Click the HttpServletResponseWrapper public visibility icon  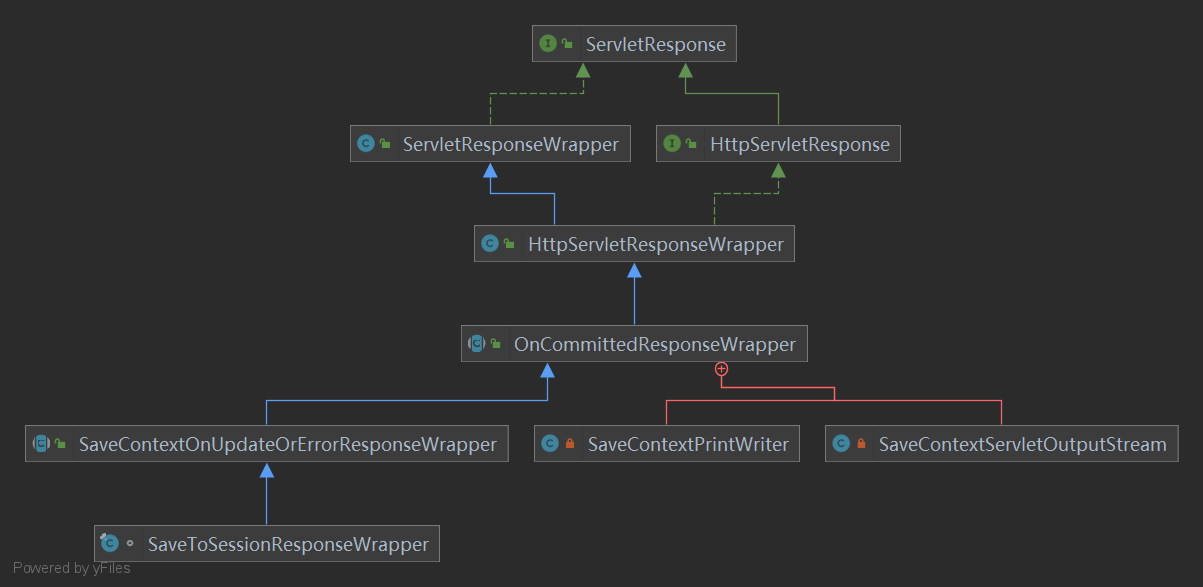point(509,244)
